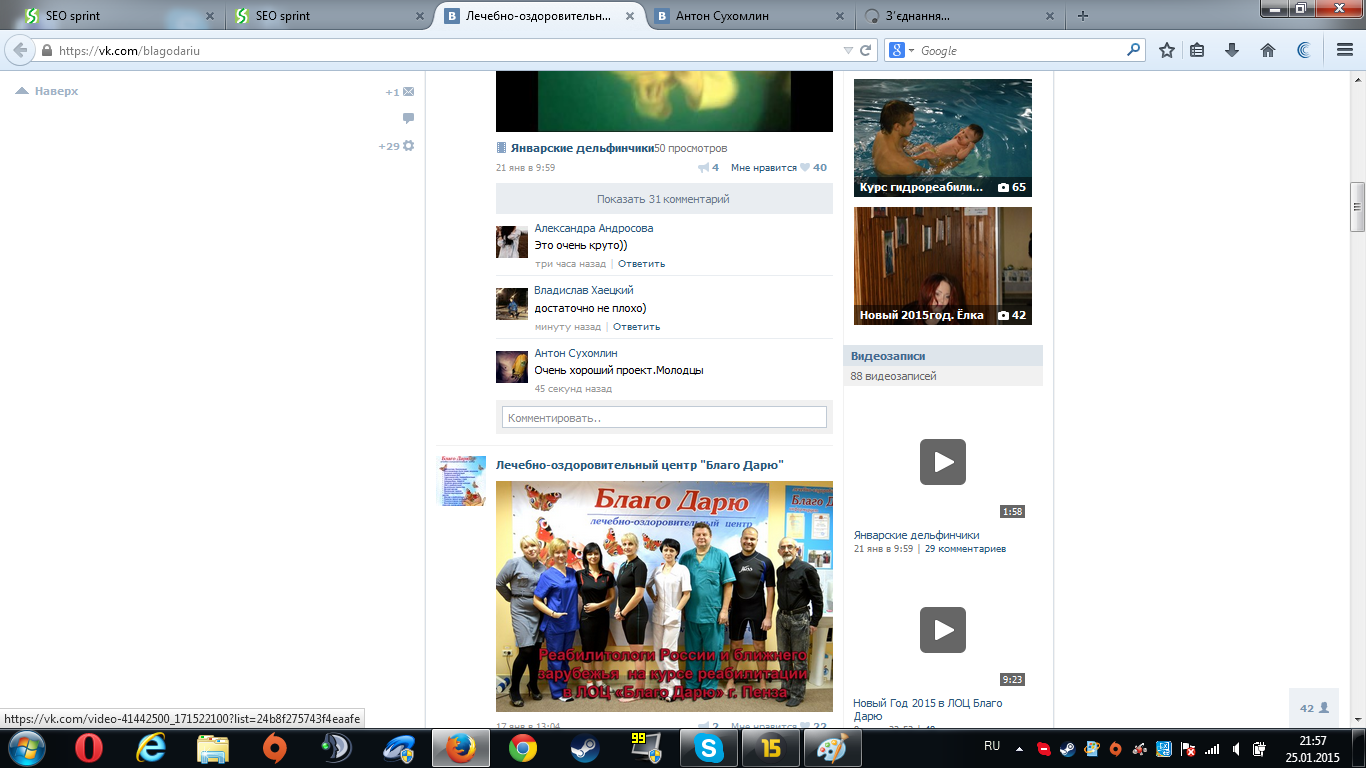Open the Firefox hamburger menu
The image size is (1366, 768).
pos(1345,50)
